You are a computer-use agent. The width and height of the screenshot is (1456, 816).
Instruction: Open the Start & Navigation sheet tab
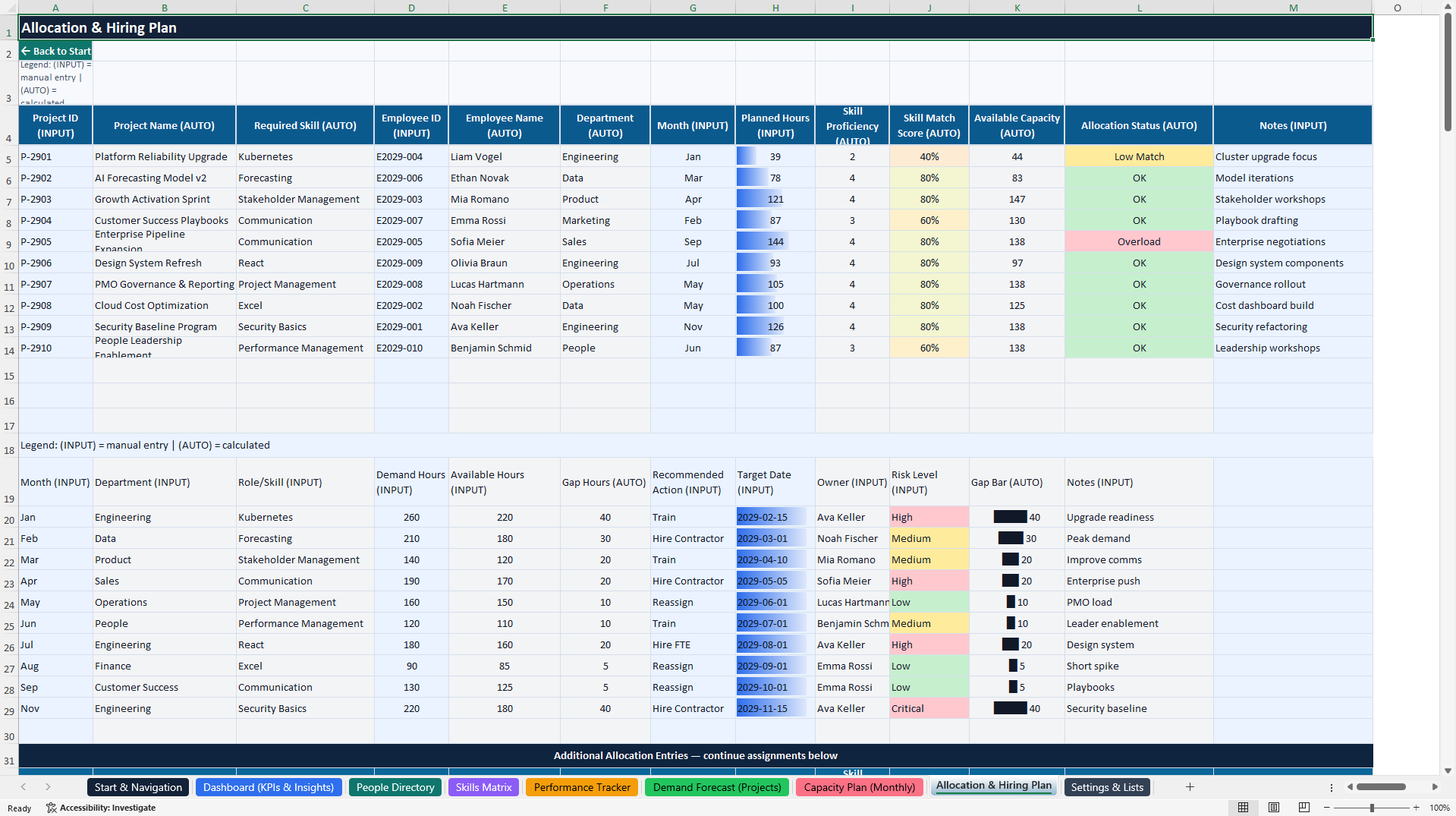(x=138, y=787)
